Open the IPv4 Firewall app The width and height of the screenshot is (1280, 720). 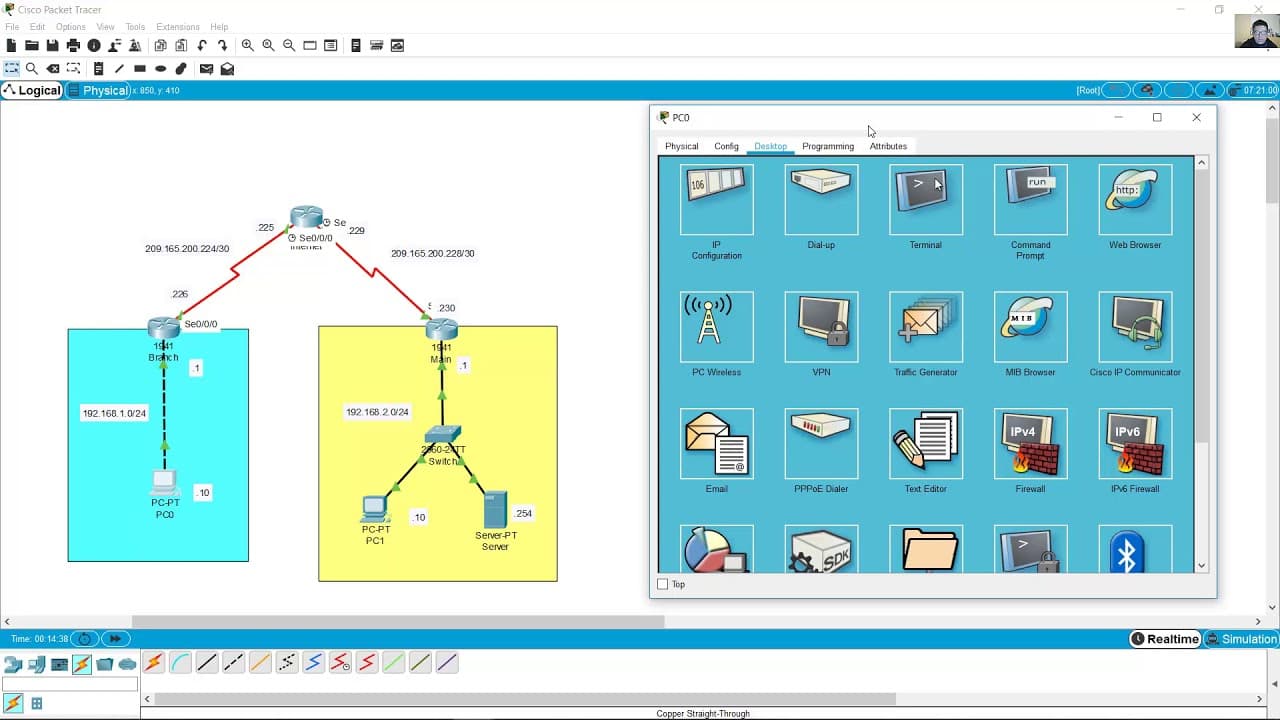1030,444
